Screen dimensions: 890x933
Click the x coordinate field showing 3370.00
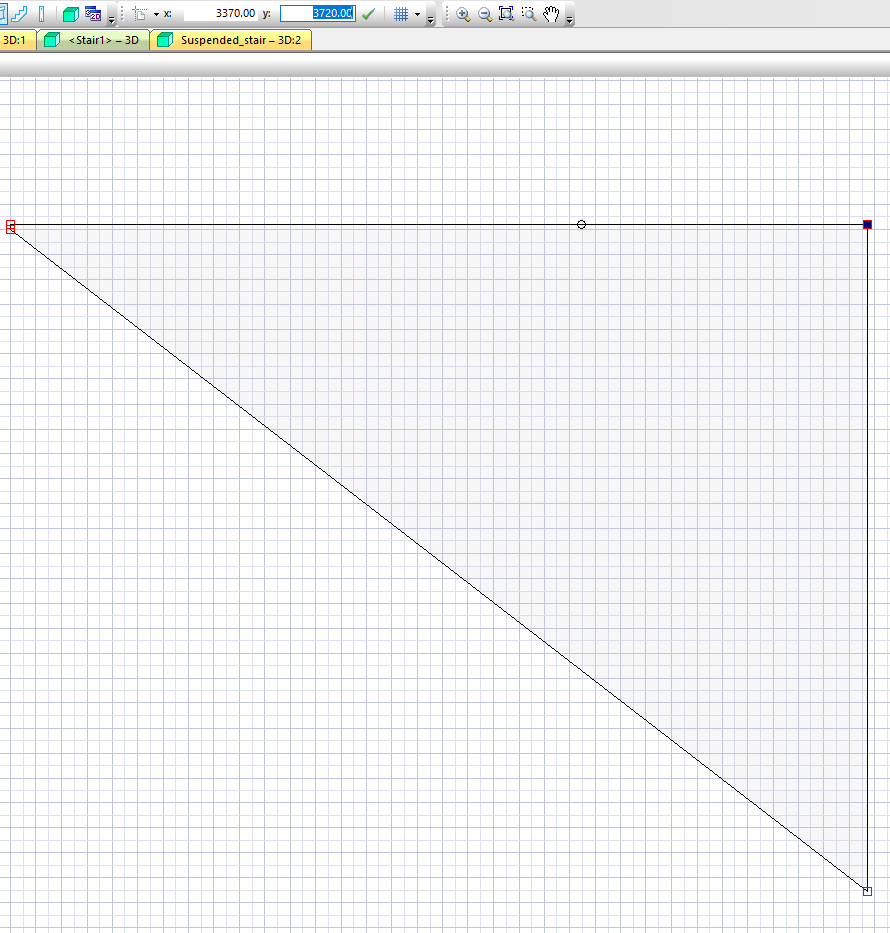pos(221,13)
